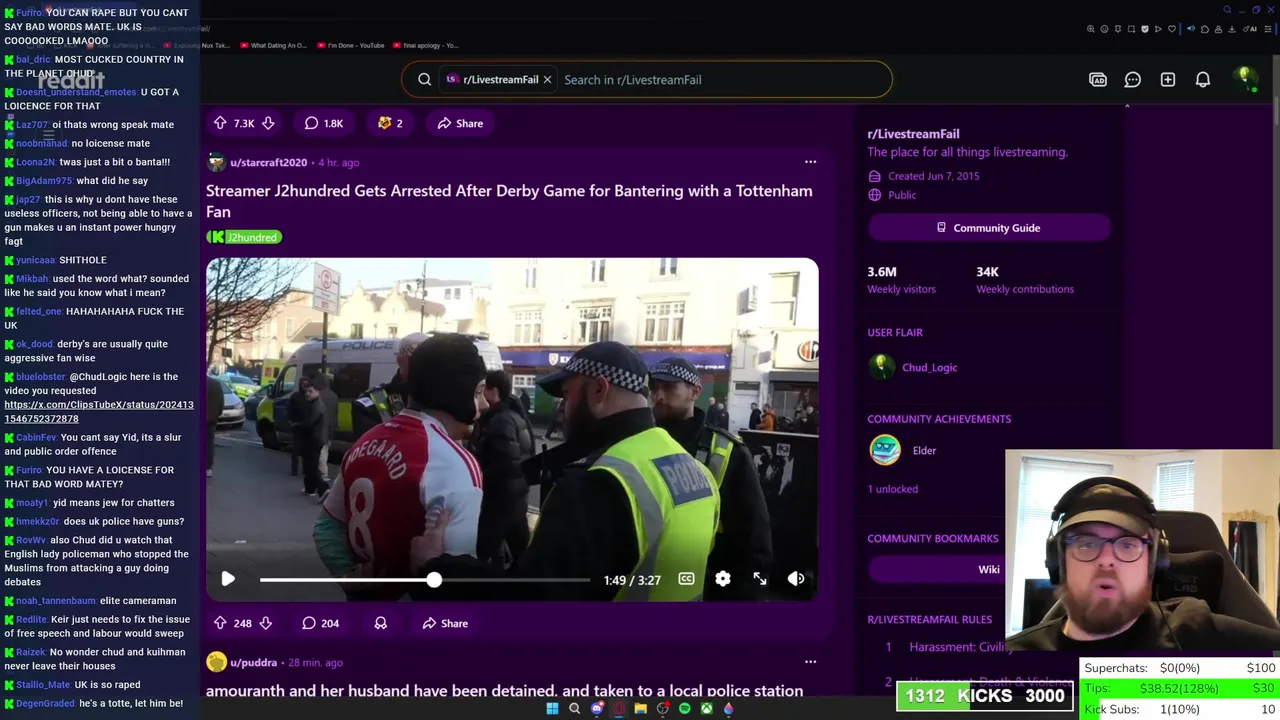This screenshot has width=1280, height=720.
Task: Share the top post with 1.8K comments
Action: (460, 123)
